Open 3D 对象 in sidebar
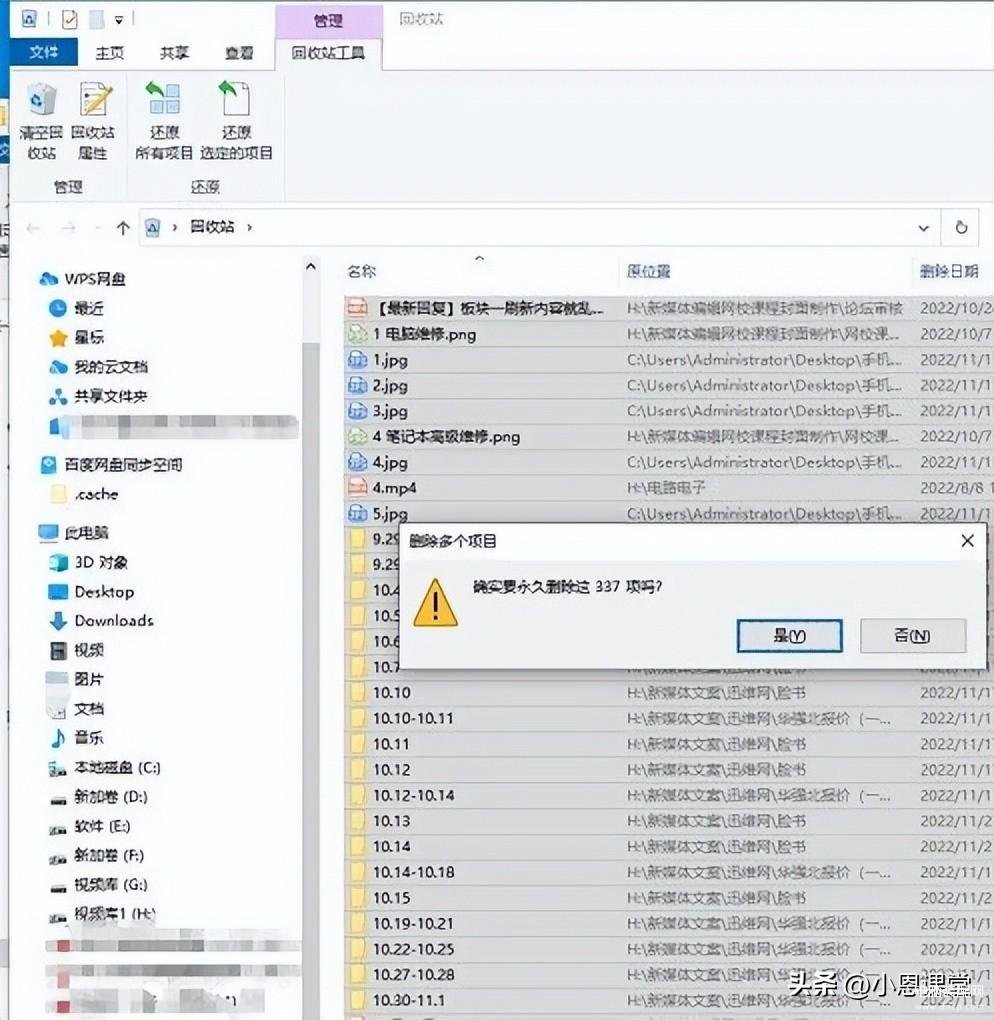994x1020 pixels. click(x=101, y=562)
